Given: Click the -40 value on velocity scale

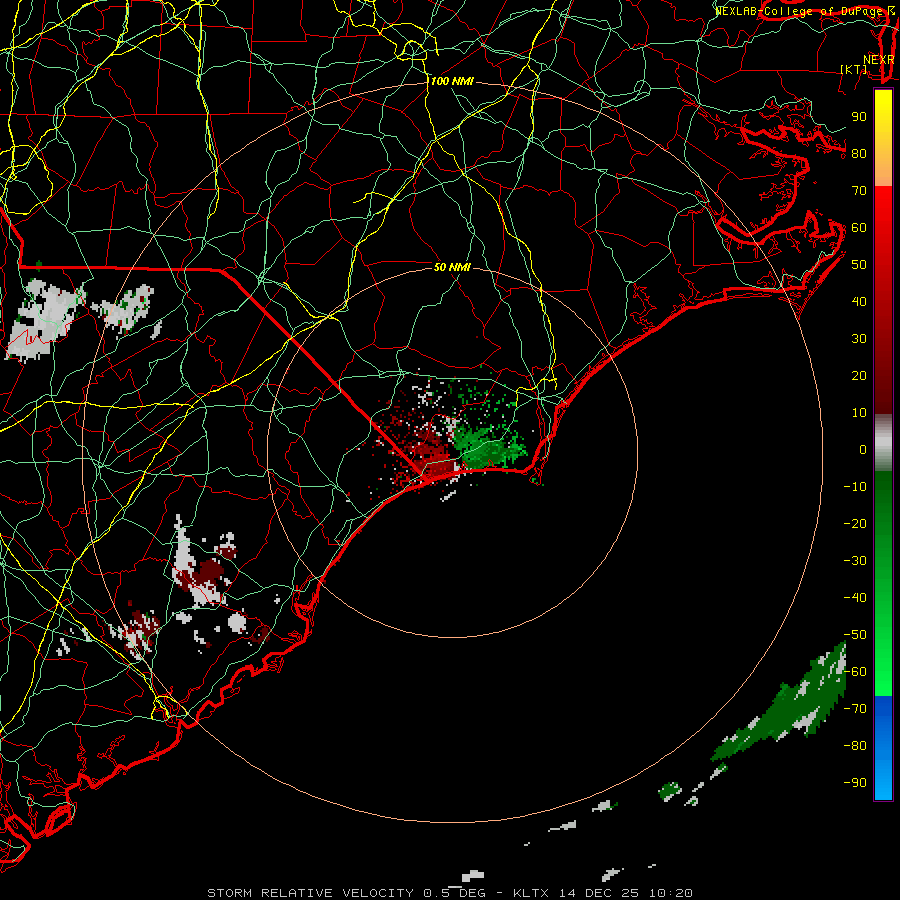Looking at the screenshot, I should [855, 598].
